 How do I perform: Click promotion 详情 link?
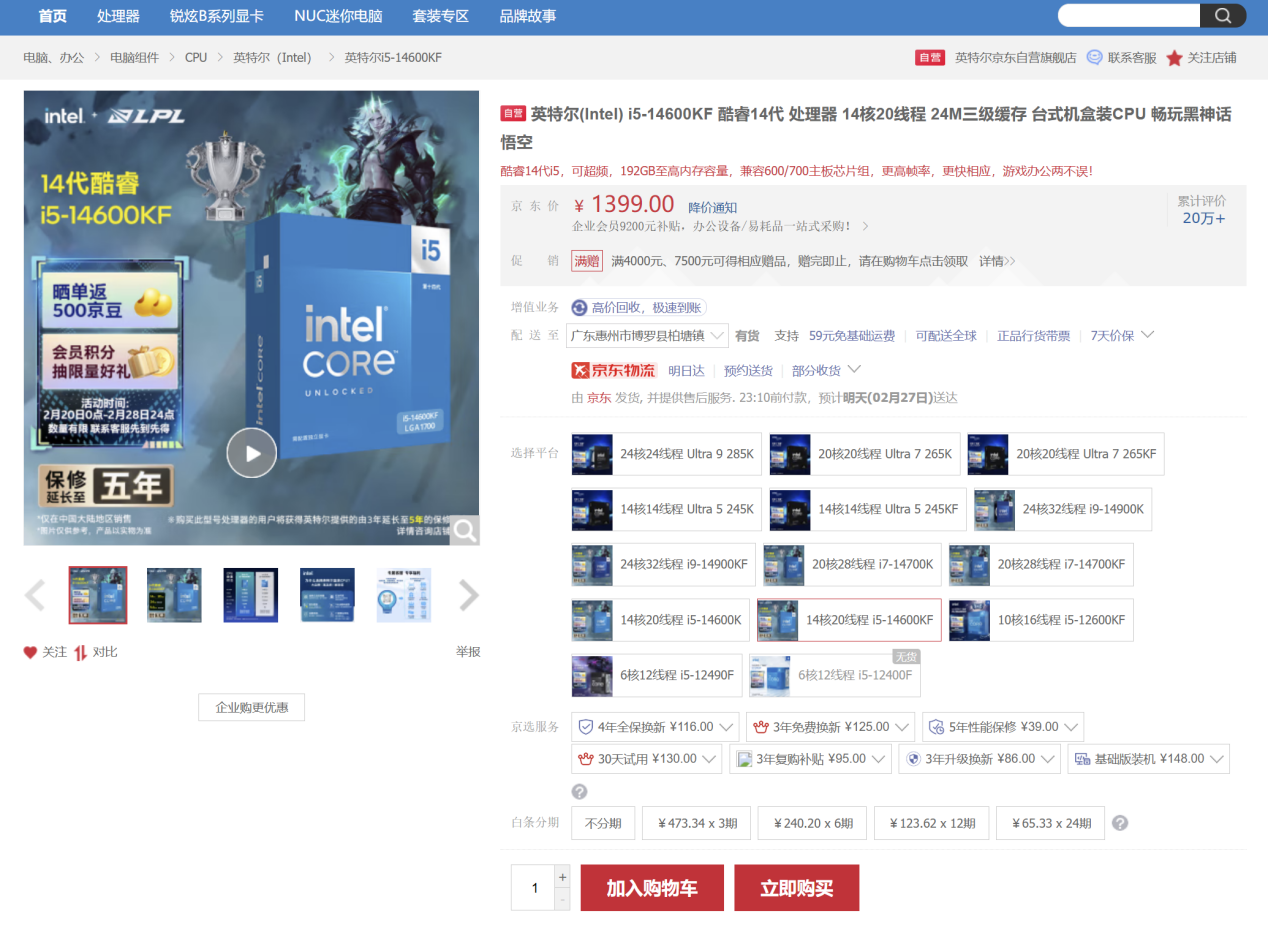(997, 261)
